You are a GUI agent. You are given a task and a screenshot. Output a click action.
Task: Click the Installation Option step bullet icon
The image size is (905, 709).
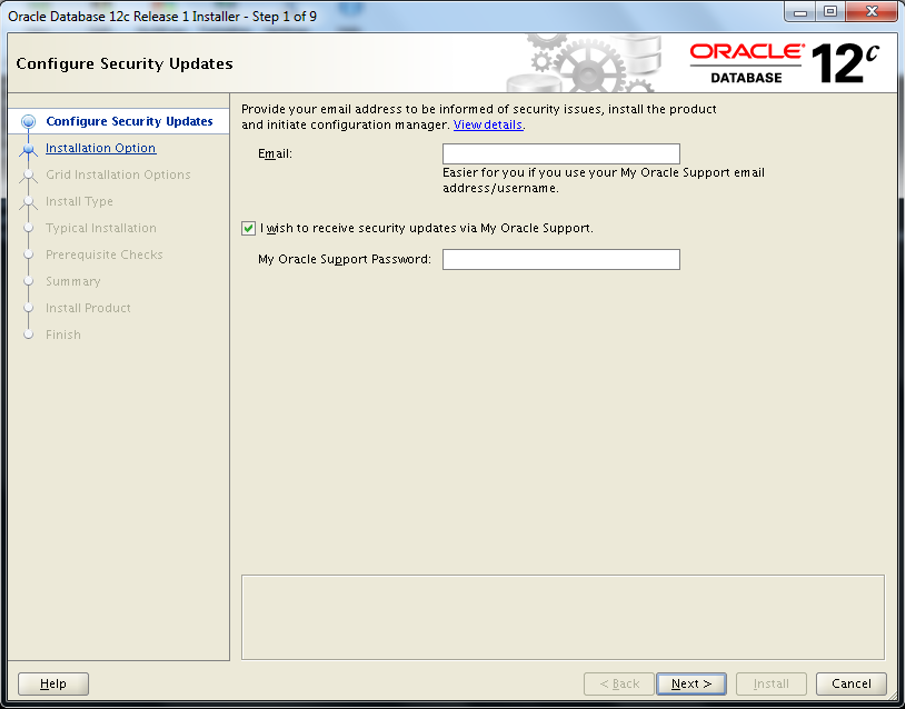click(28, 150)
